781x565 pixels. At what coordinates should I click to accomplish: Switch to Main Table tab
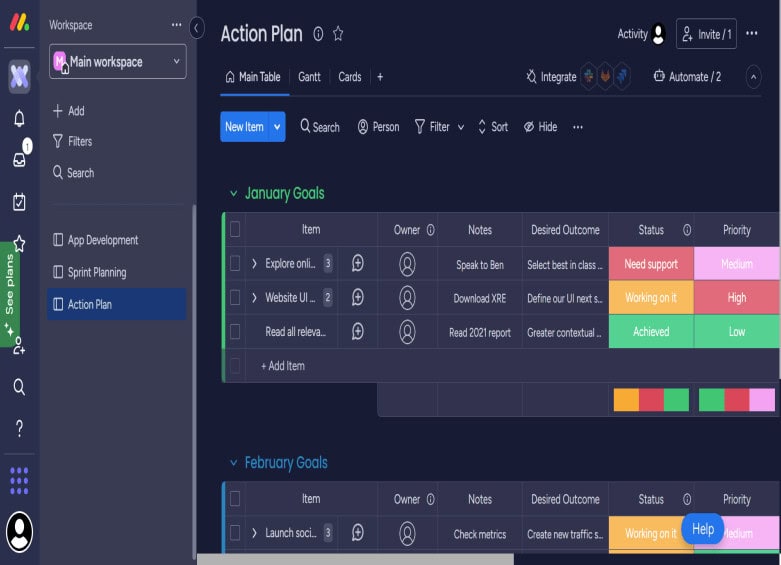(253, 77)
